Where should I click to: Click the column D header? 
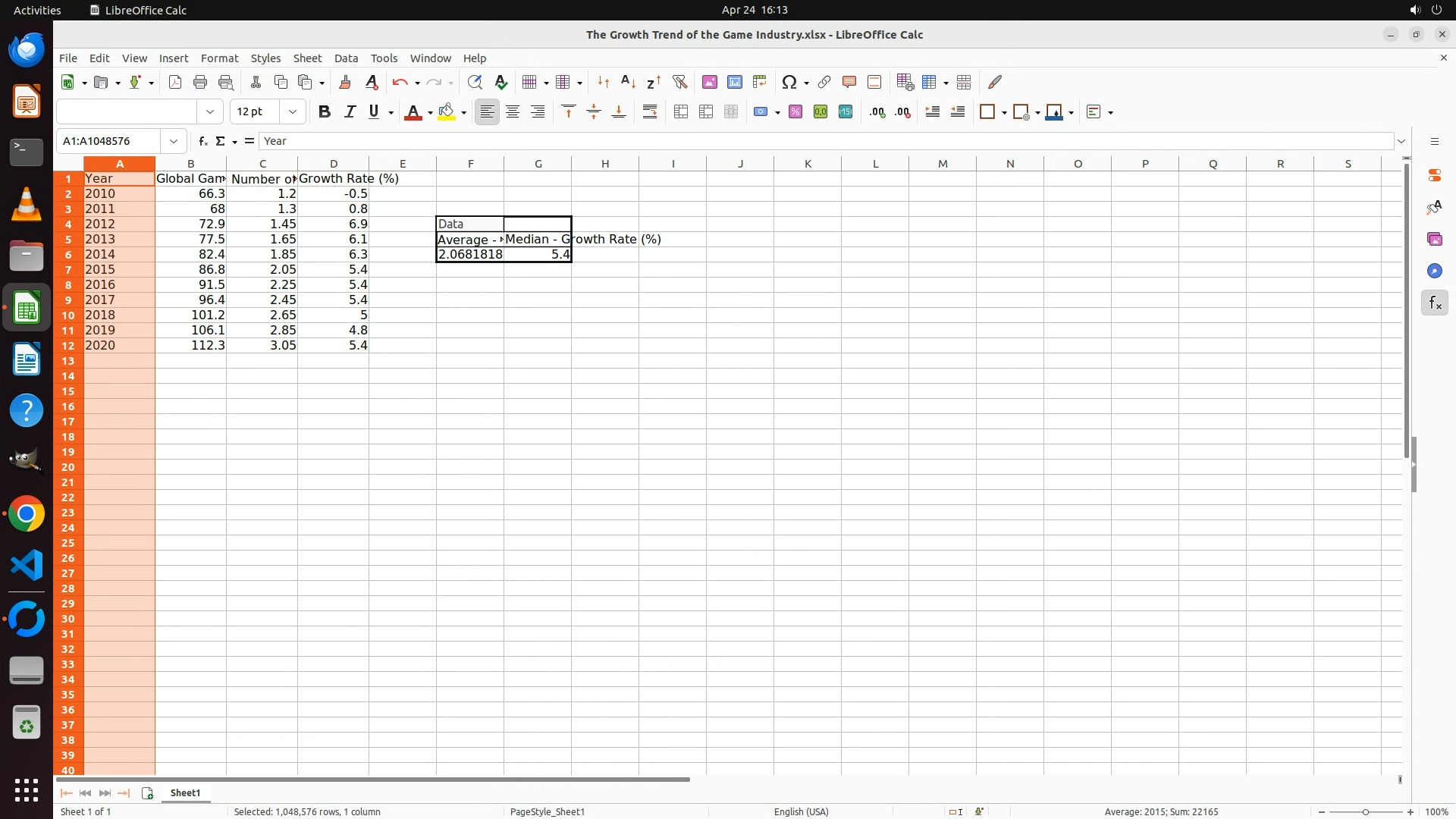333,164
